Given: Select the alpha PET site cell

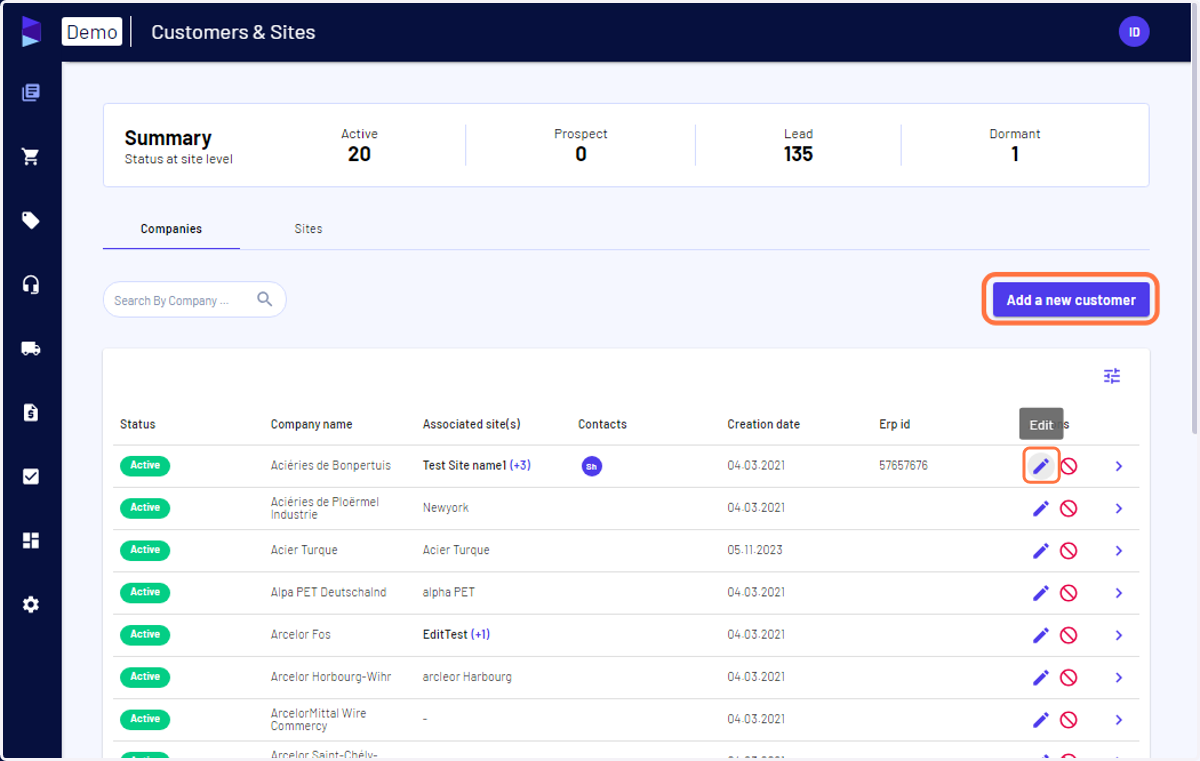Looking at the screenshot, I should (x=449, y=593).
